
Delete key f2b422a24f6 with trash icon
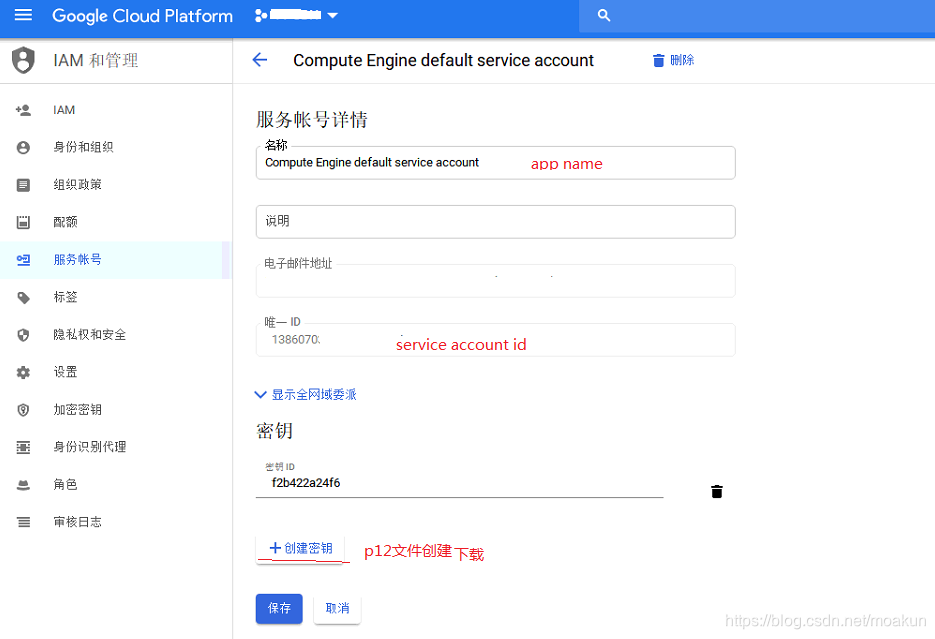click(717, 492)
